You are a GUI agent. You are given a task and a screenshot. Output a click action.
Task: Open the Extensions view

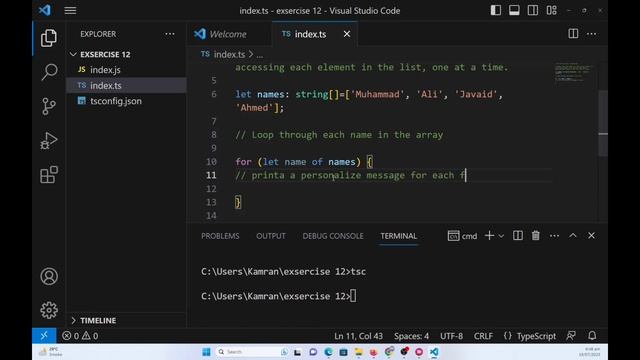click(49, 175)
